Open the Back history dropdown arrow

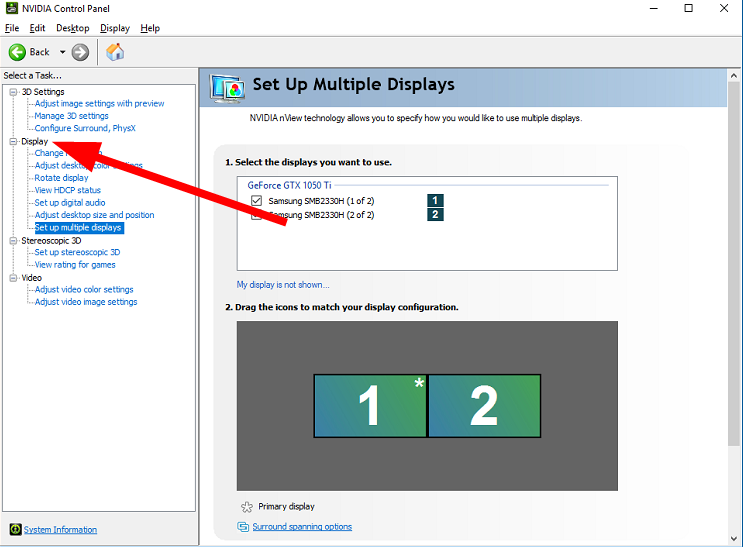pos(62,52)
